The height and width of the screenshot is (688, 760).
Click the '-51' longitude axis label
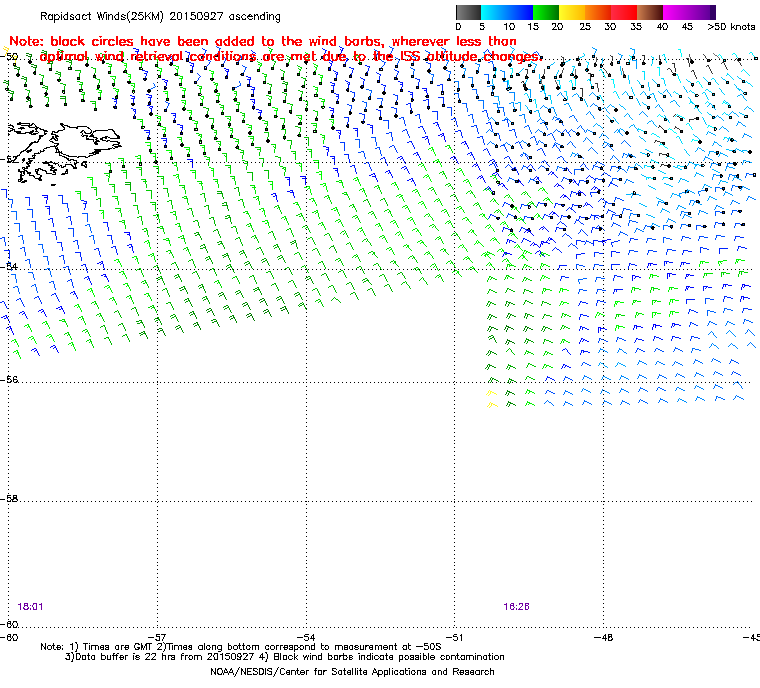click(x=454, y=637)
